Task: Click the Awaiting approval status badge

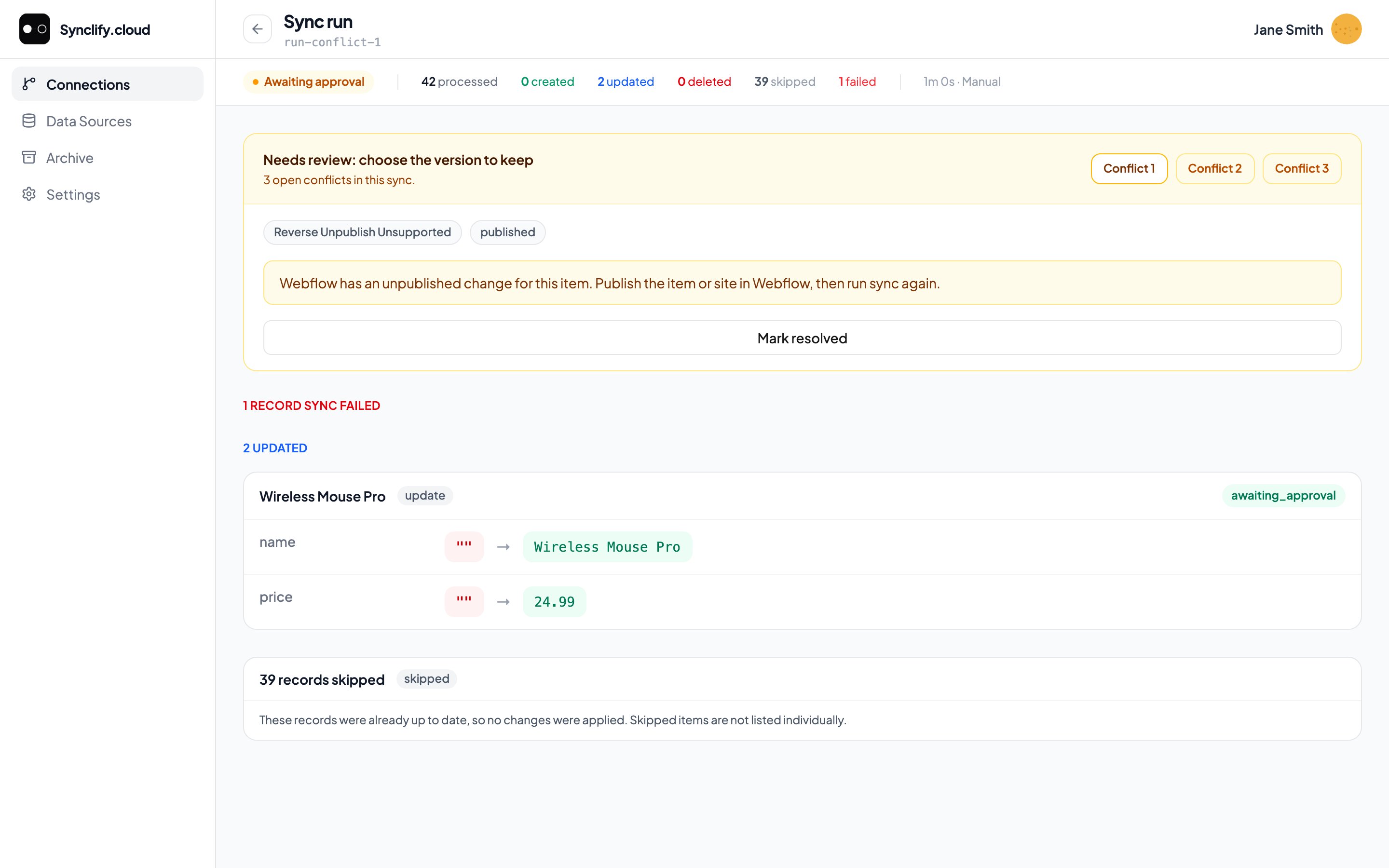Action: [308, 82]
